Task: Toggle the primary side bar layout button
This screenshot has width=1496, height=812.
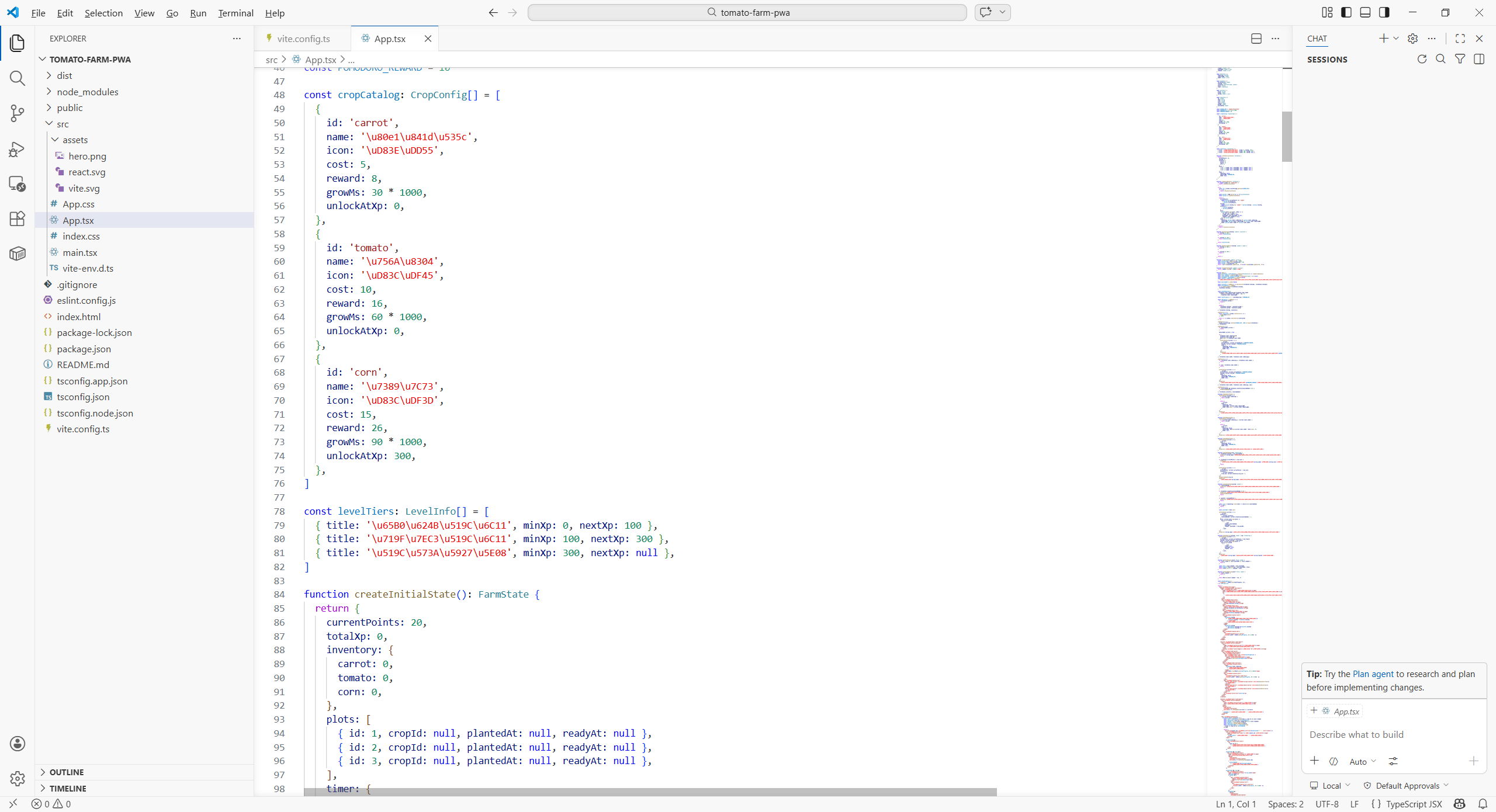Action: point(1346,12)
